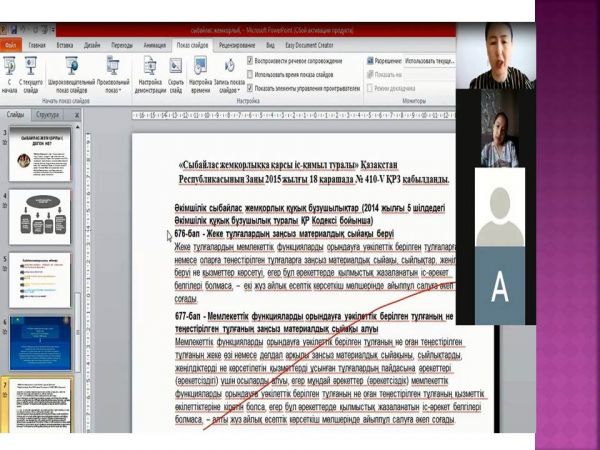The image size is (600, 450).
Task: Select slide 4 thumbnail with diagram
Action: [x=39, y=210]
